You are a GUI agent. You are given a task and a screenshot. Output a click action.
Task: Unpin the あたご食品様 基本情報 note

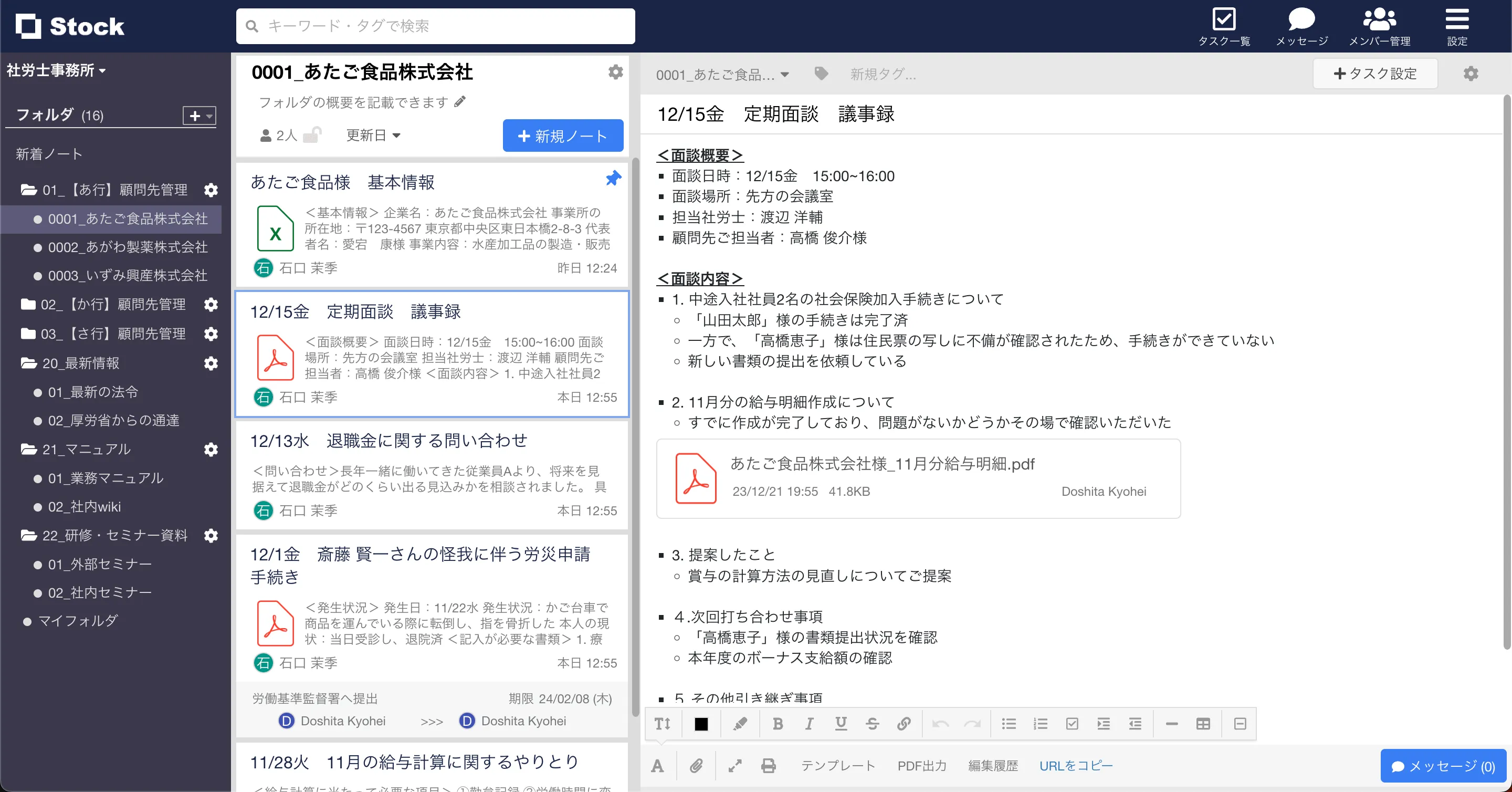coord(613,179)
